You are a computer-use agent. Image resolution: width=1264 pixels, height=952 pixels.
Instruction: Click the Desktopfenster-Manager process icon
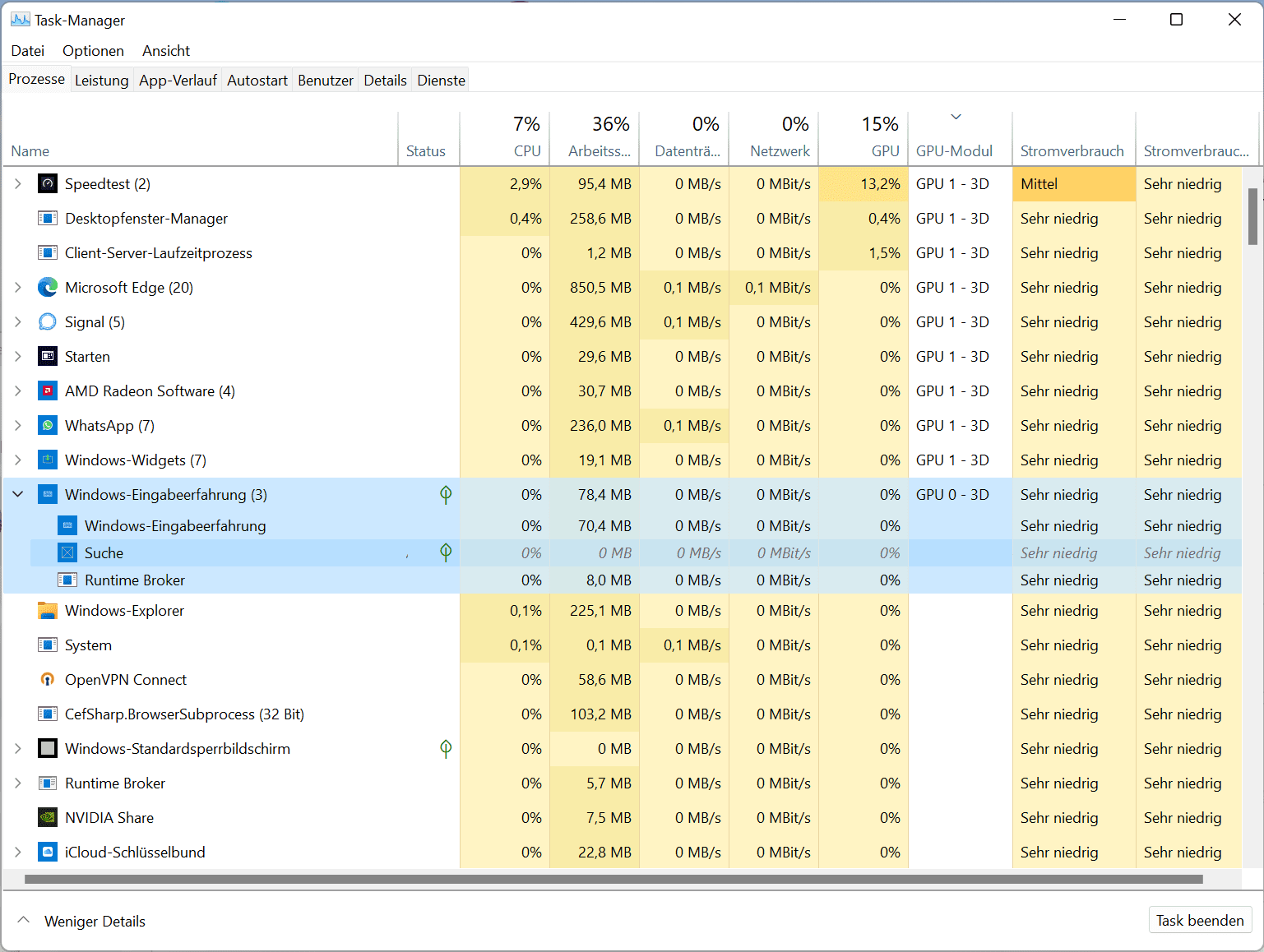48,219
